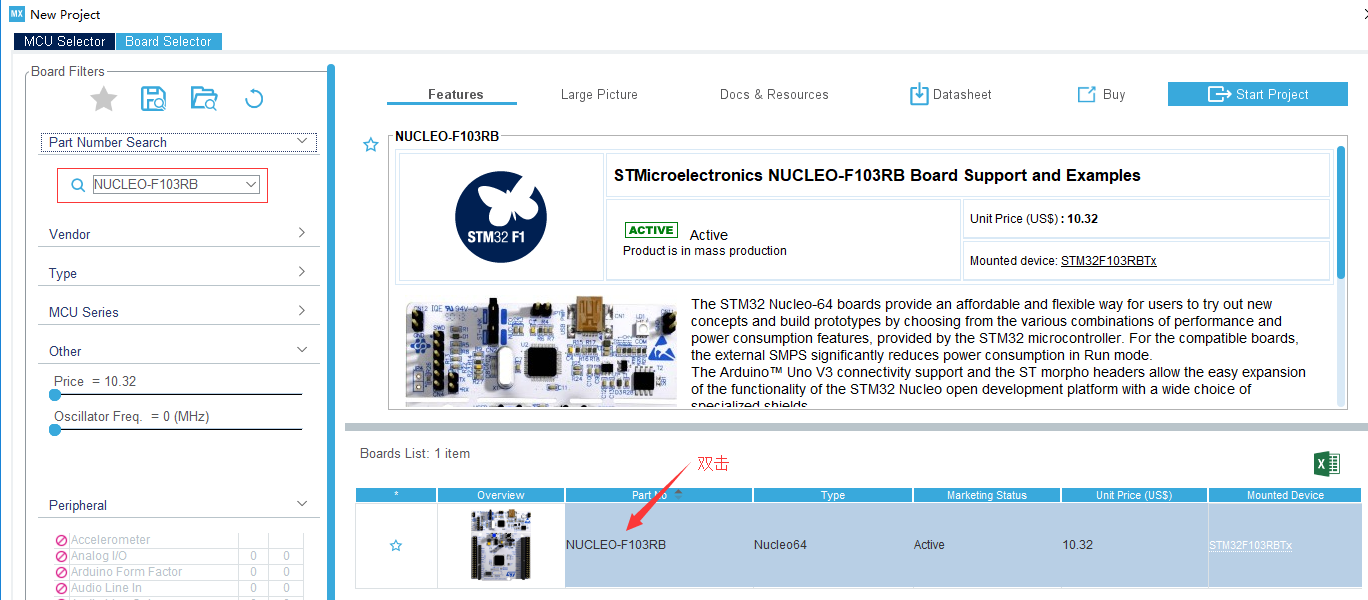Click the Overview column header
Image resolution: width=1368 pixels, height=600 pixels.
(501, 495)
